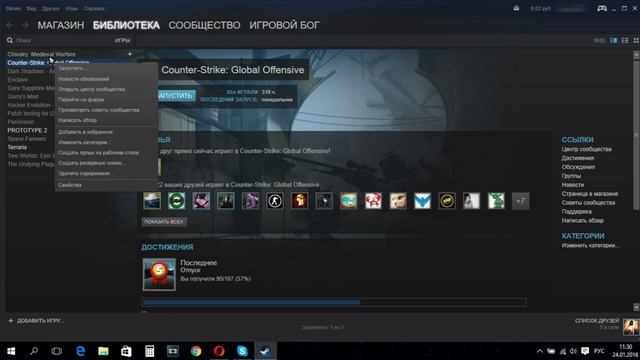This screenshot has width=640, height=360.
Task: Go to the ИГРОВОЙ БОГ profile tab
Action: point(284,25)
